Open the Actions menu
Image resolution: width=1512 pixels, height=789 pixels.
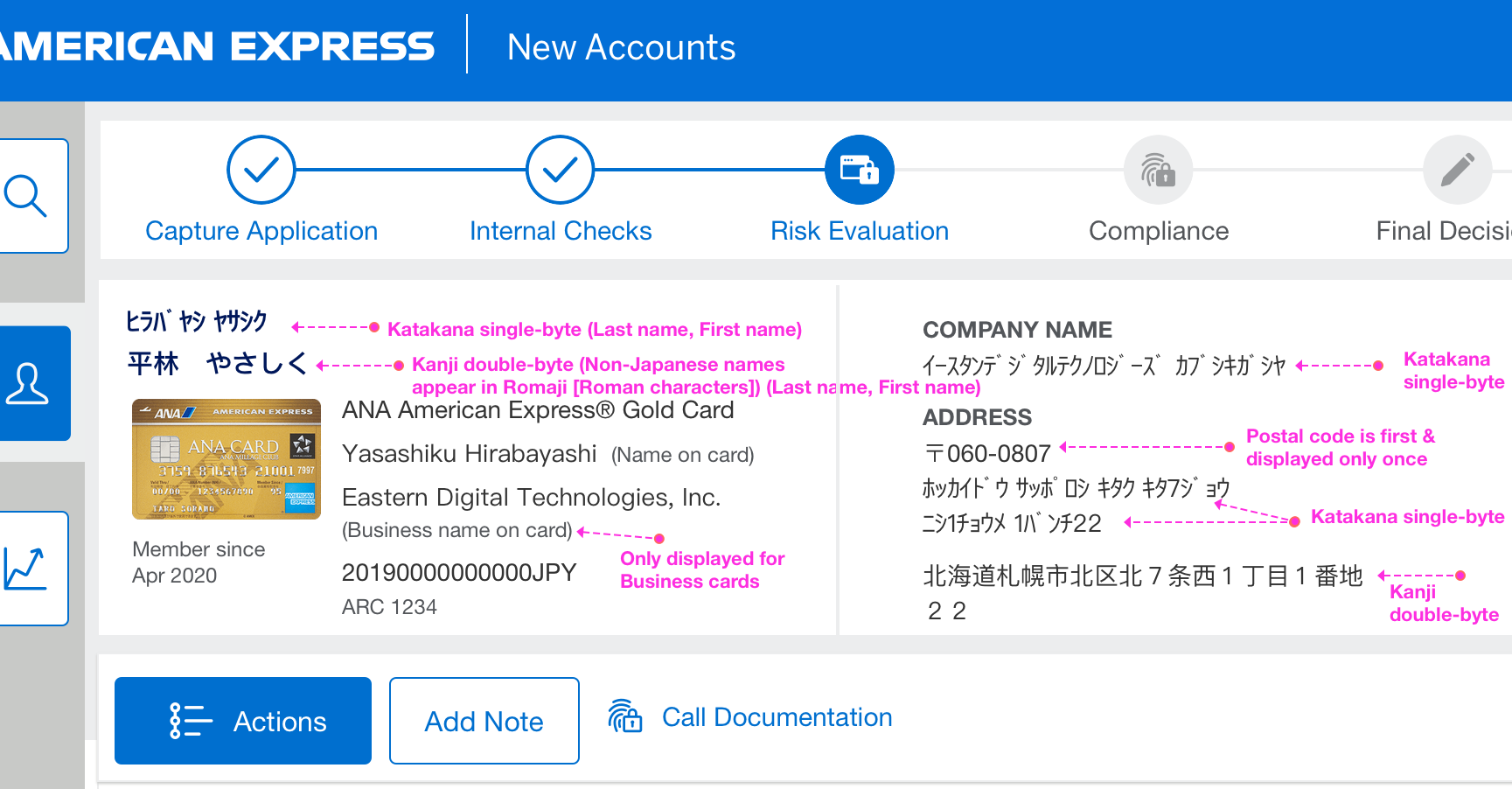coord(242,720)
